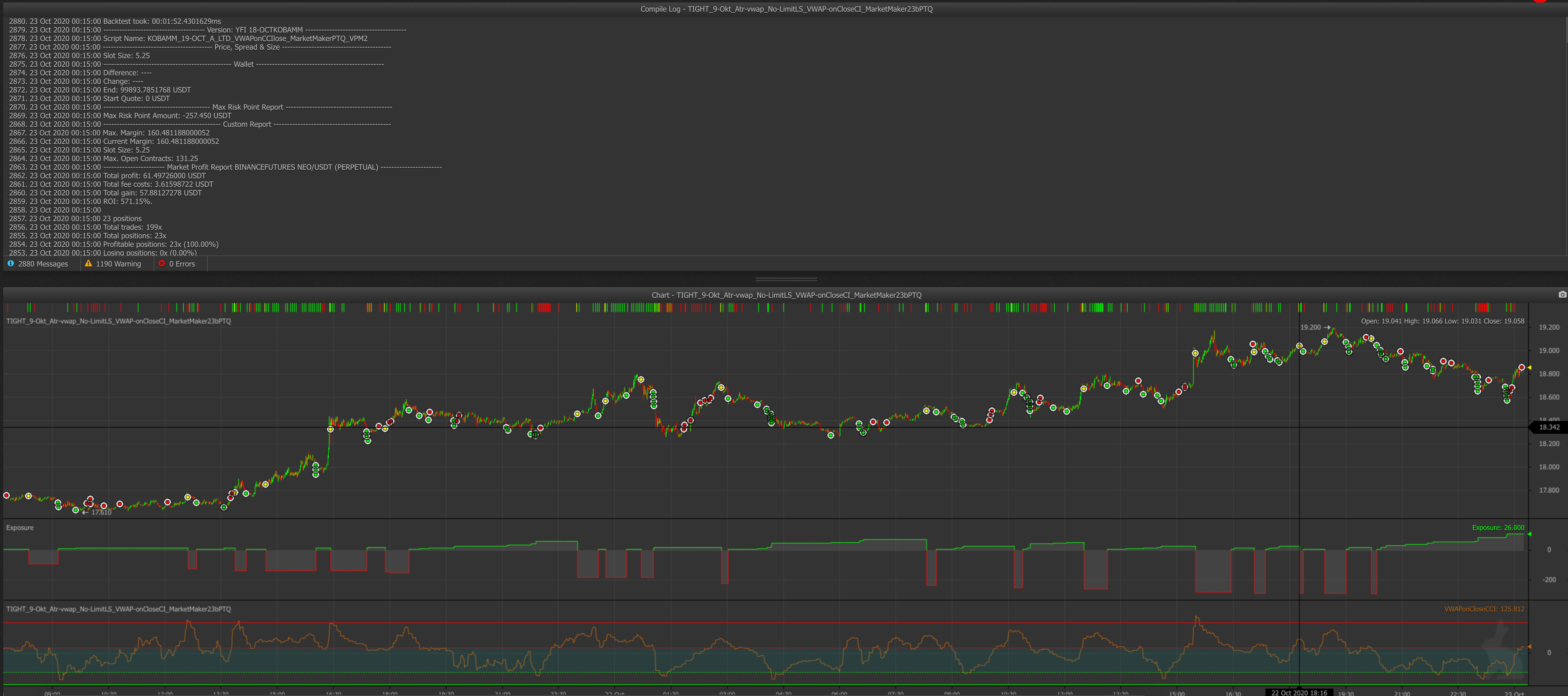
Task: Select the Profitable positions: 23x (100.00%) line
Action: click(113, 245)
